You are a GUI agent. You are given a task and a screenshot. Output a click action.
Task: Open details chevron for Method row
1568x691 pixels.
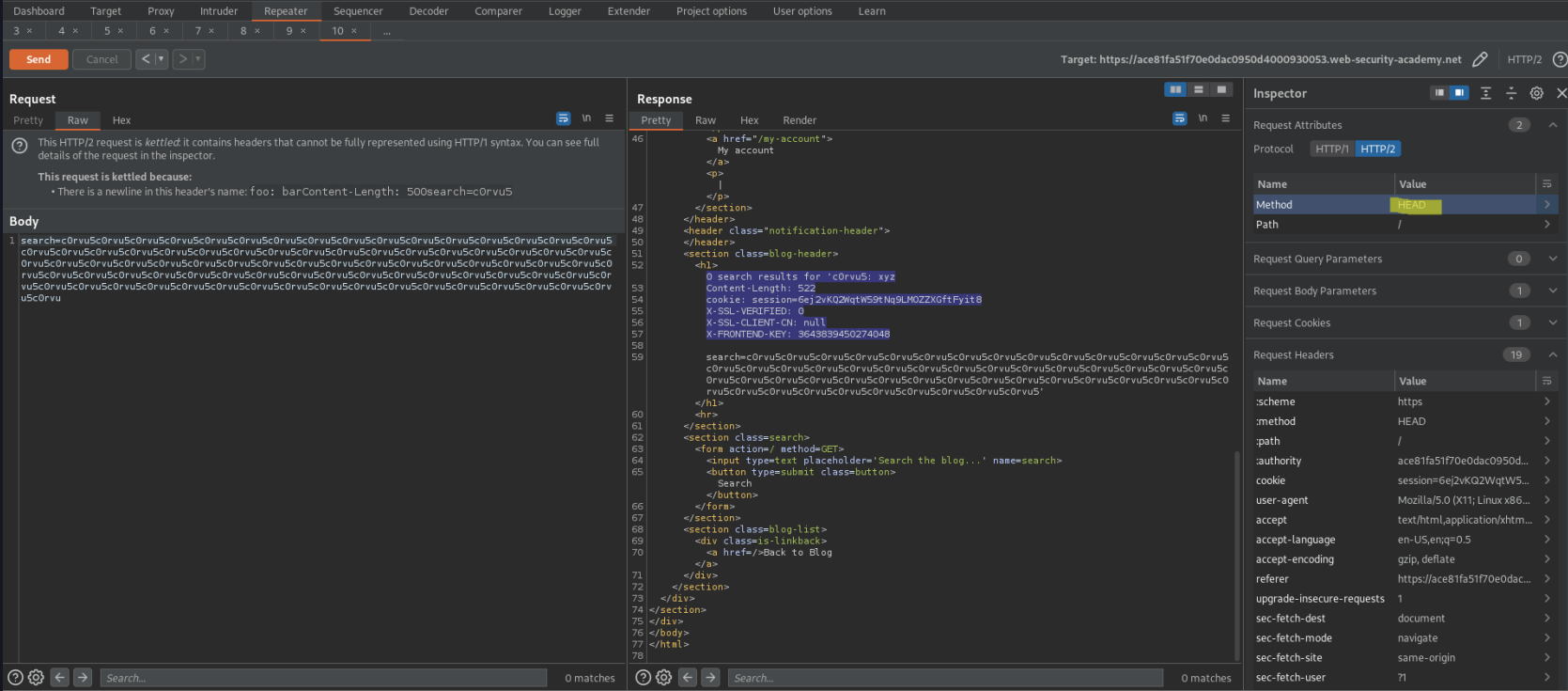1546,204
